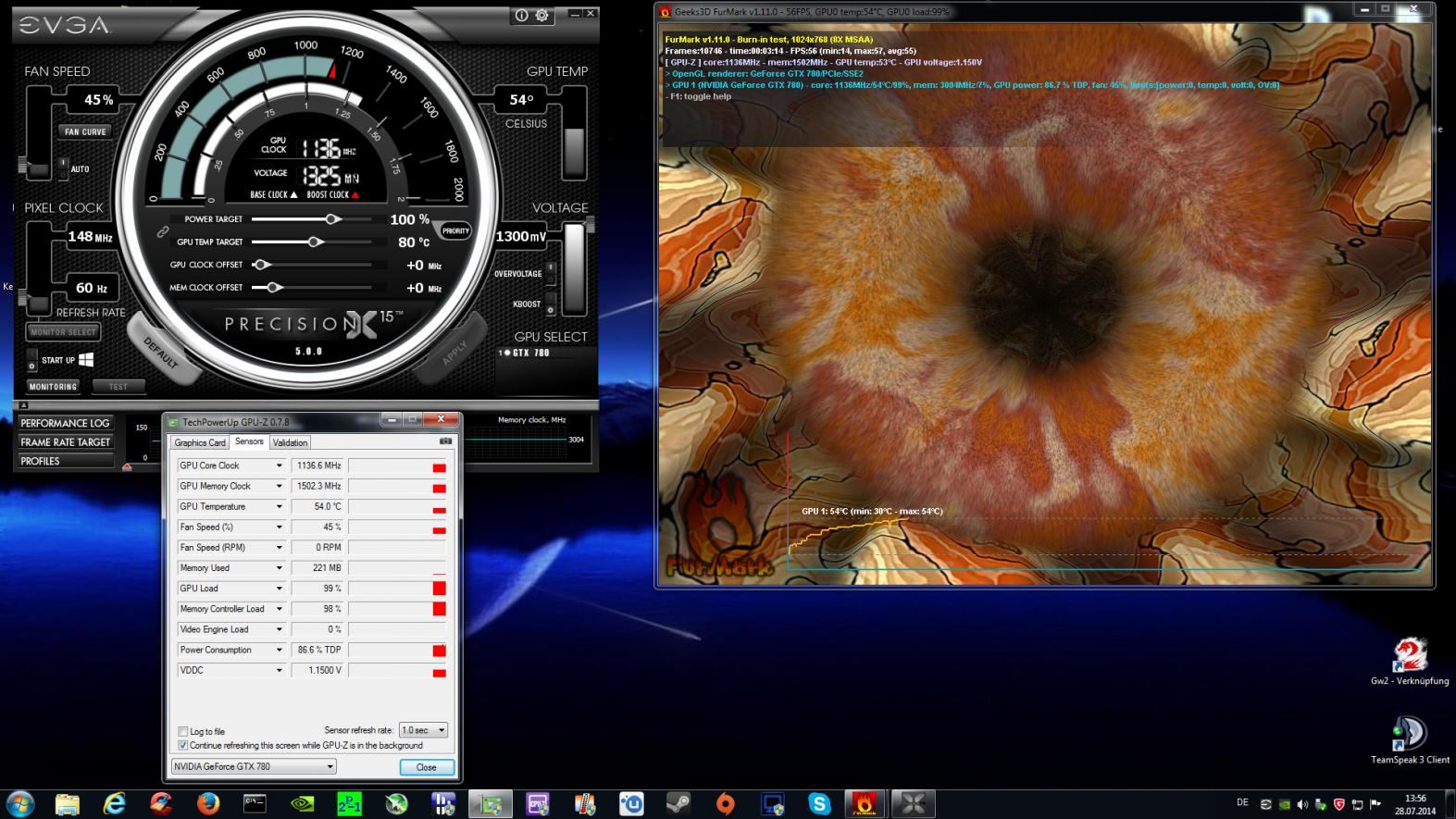The height and width of the screenshot is (819, 1456).
Task: Switch to EVGA Precision X taskbar button
Action: [914, 803]
